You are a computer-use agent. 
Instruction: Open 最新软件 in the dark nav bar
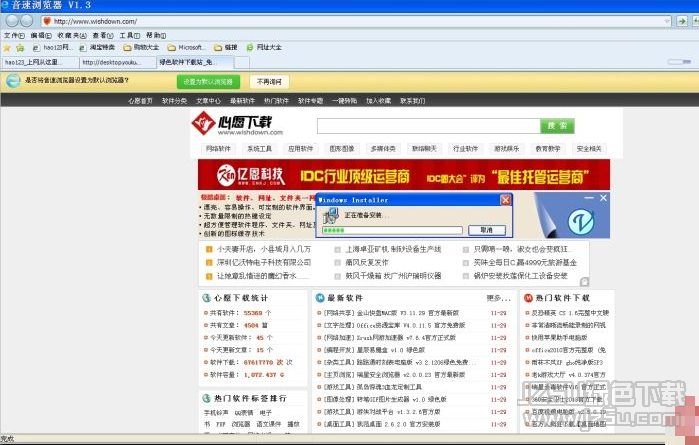pos(243,101)
